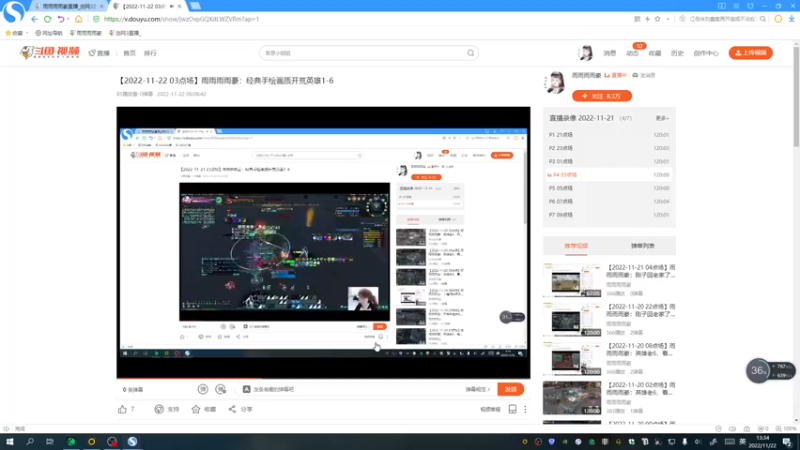Send danmaku with orange 发送 button
The height and width of the screenshot is (450, 800).
pyautogui.click(x=511, y=389)
